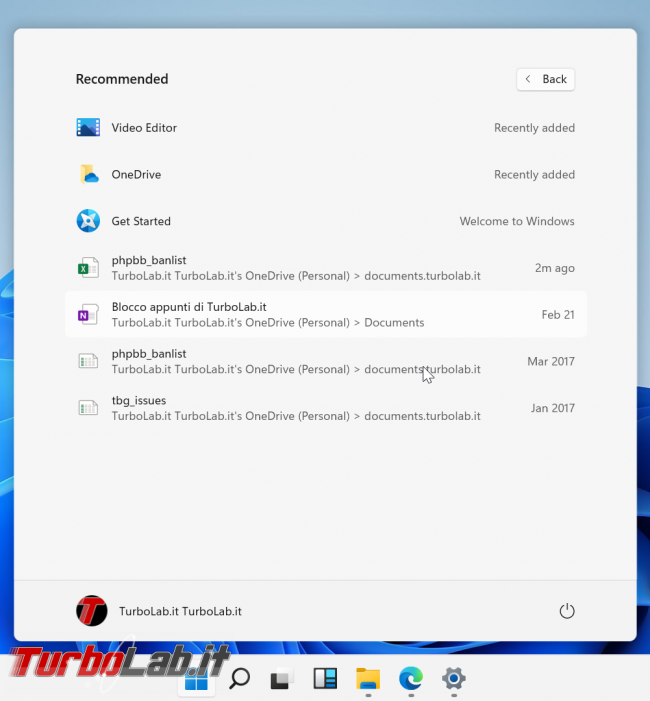This screenshot has height=701, width=650.
Task: Click the TurboLab.it TurboLab.it account name
Action: [180, 611]
